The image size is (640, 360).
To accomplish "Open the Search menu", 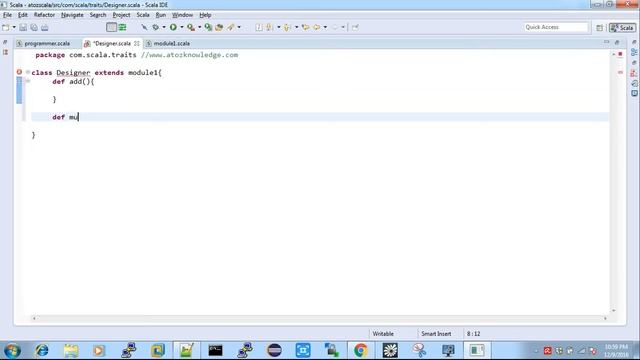I will pyautogui.click(x=98, y=15).
